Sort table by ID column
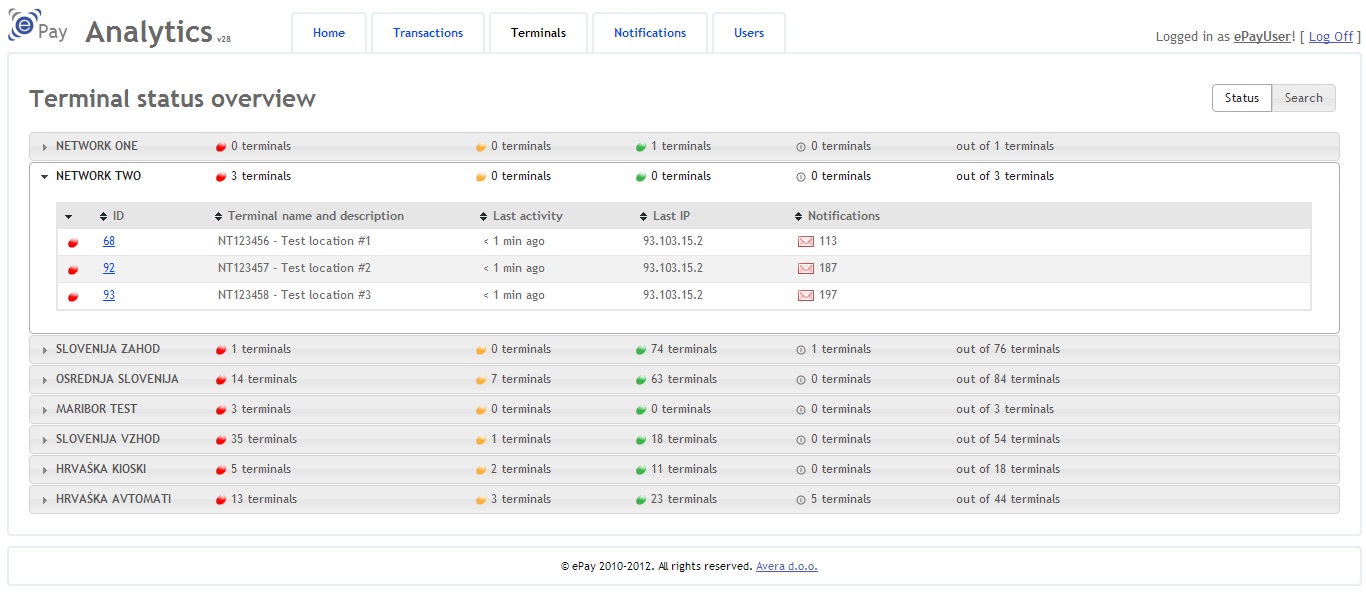This screenshot has width=1366, height=594. 112,216
